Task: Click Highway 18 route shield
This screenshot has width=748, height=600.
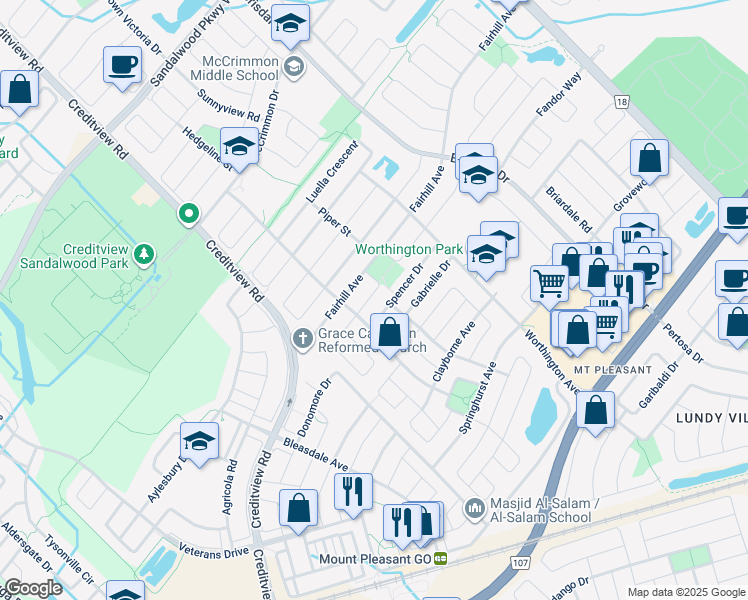Action: 622,102
